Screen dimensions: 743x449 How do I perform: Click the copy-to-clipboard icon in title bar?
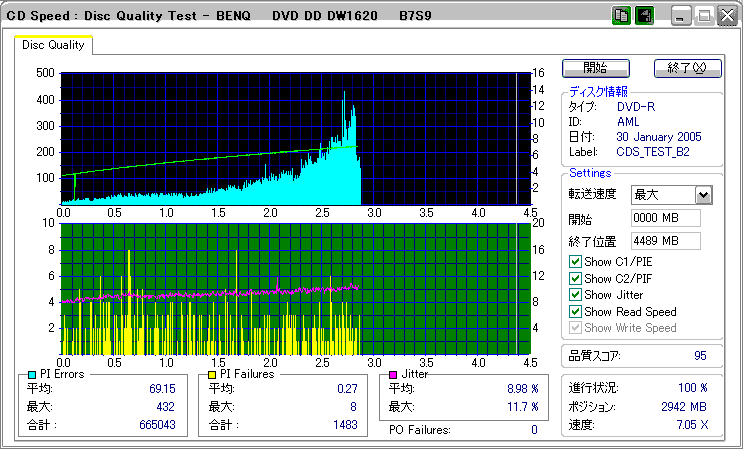pos(621,17)
